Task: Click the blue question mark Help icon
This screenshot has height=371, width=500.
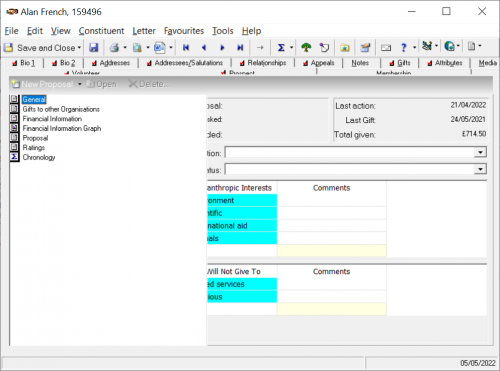Action: [404, 48]
